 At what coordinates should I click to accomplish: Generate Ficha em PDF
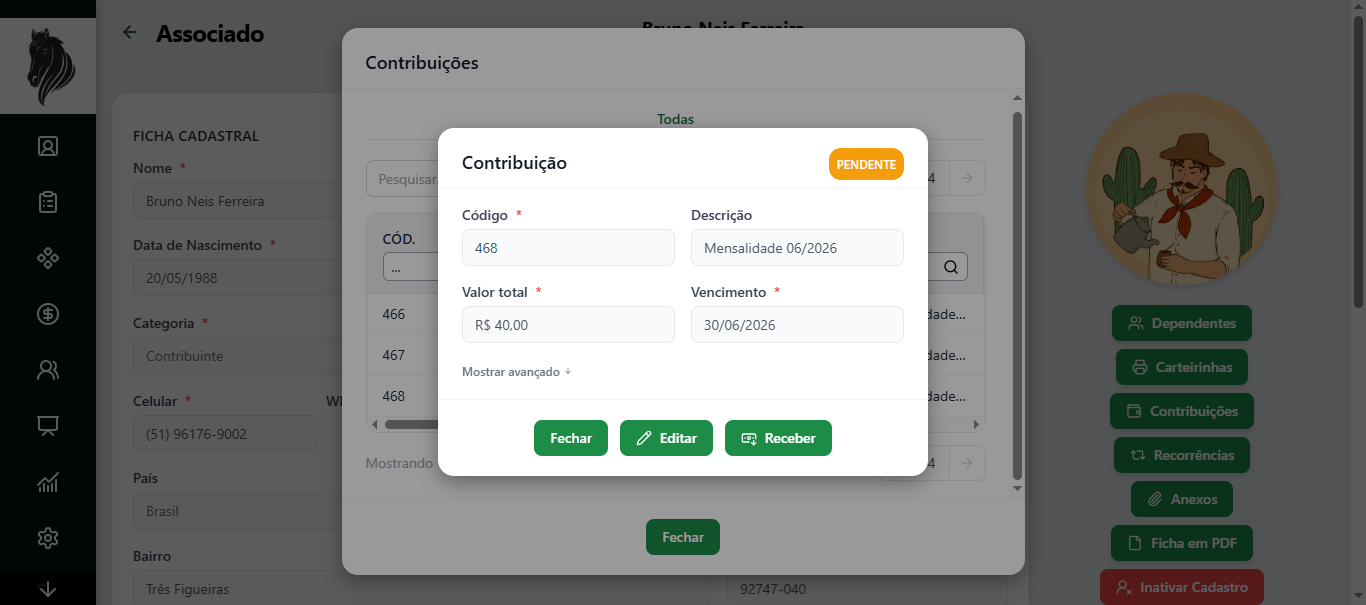(x=1182, y=543)
